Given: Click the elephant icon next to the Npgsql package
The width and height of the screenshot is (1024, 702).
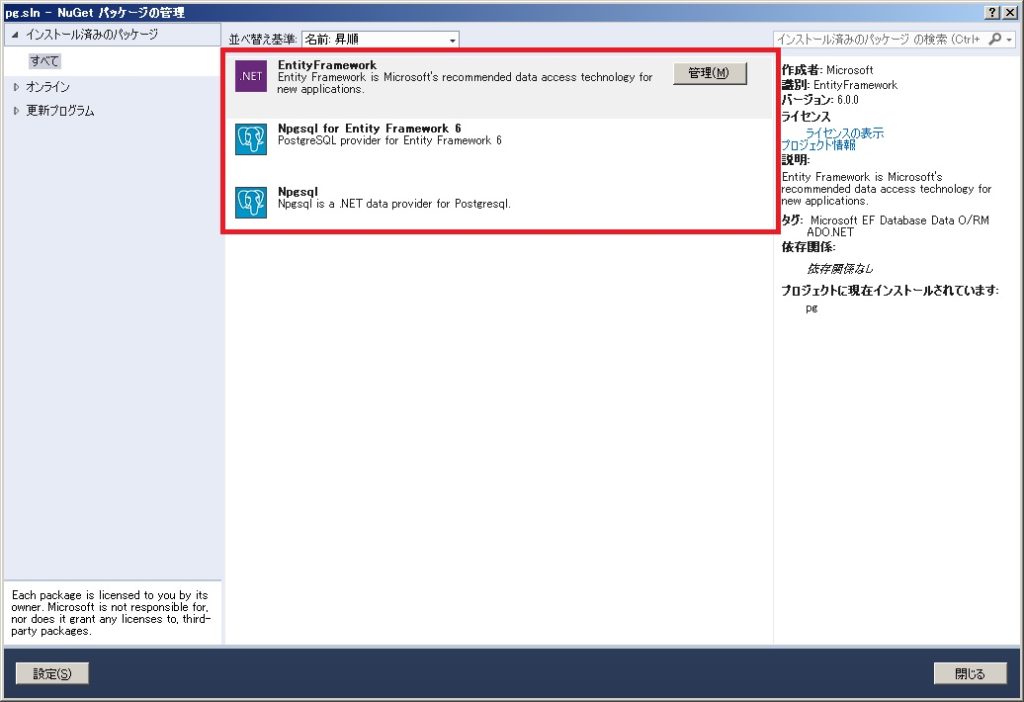Looking at the screenshot, I should pyautogui.click(x=249, y=201).
